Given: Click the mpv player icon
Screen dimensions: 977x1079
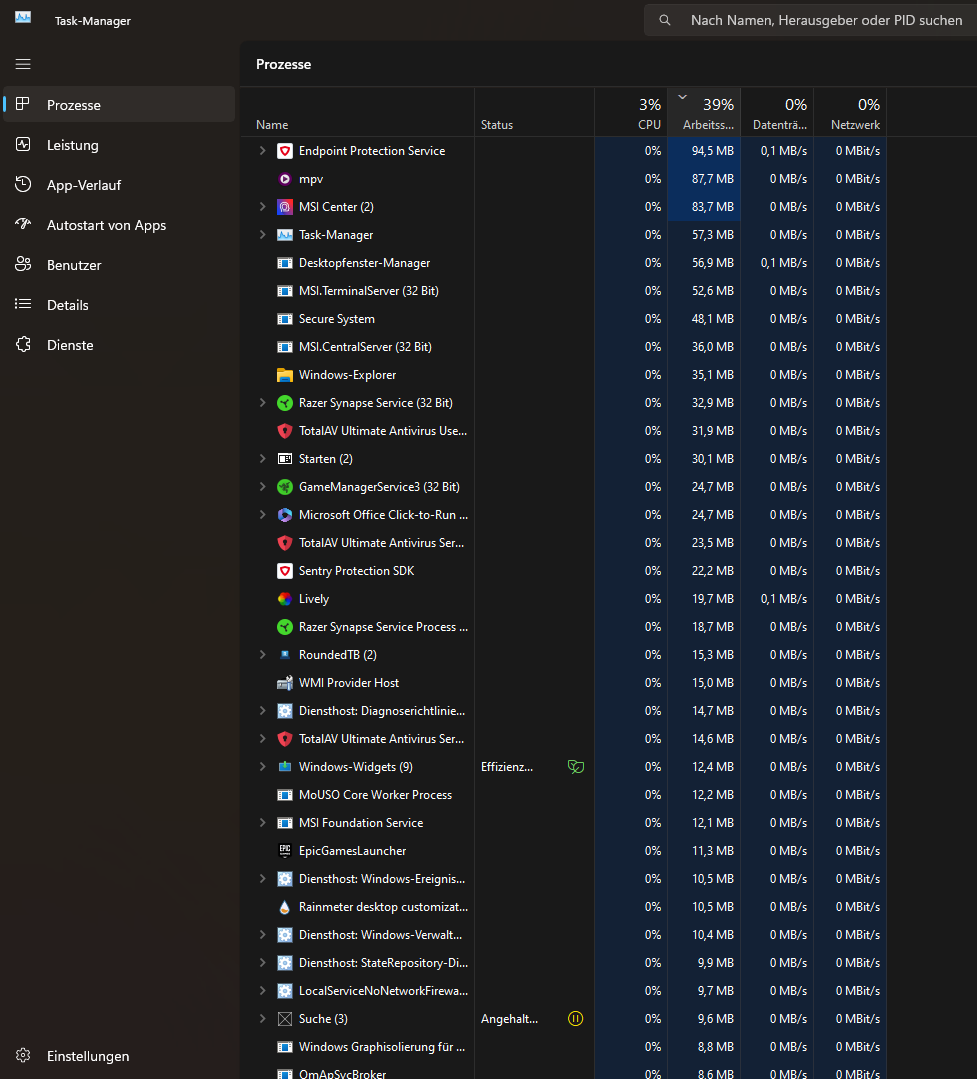Looking at the screenshot, I should point(285,179).
